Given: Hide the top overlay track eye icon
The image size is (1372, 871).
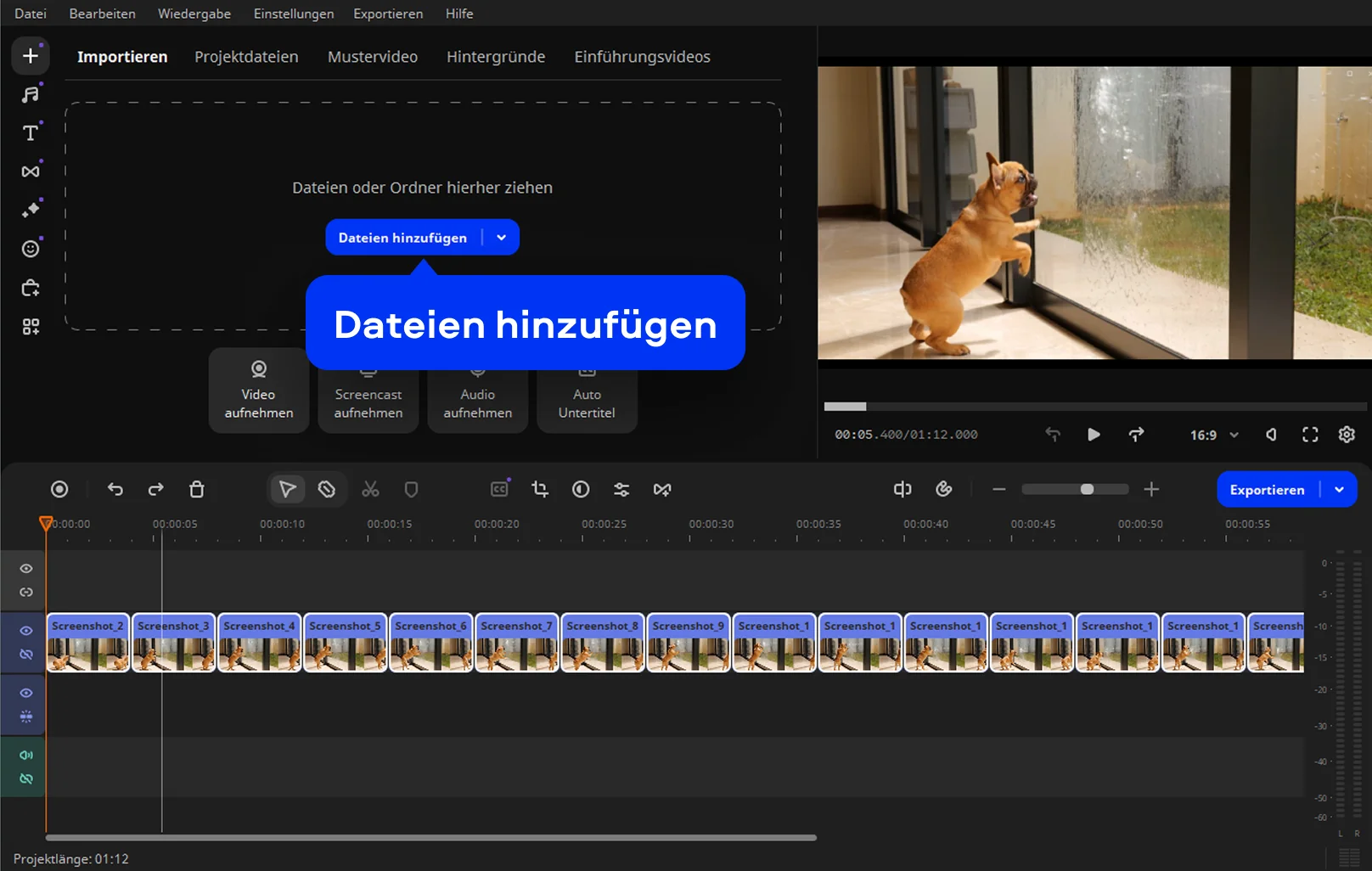Looking at the screenshot, I should click(x=26, y=569).
